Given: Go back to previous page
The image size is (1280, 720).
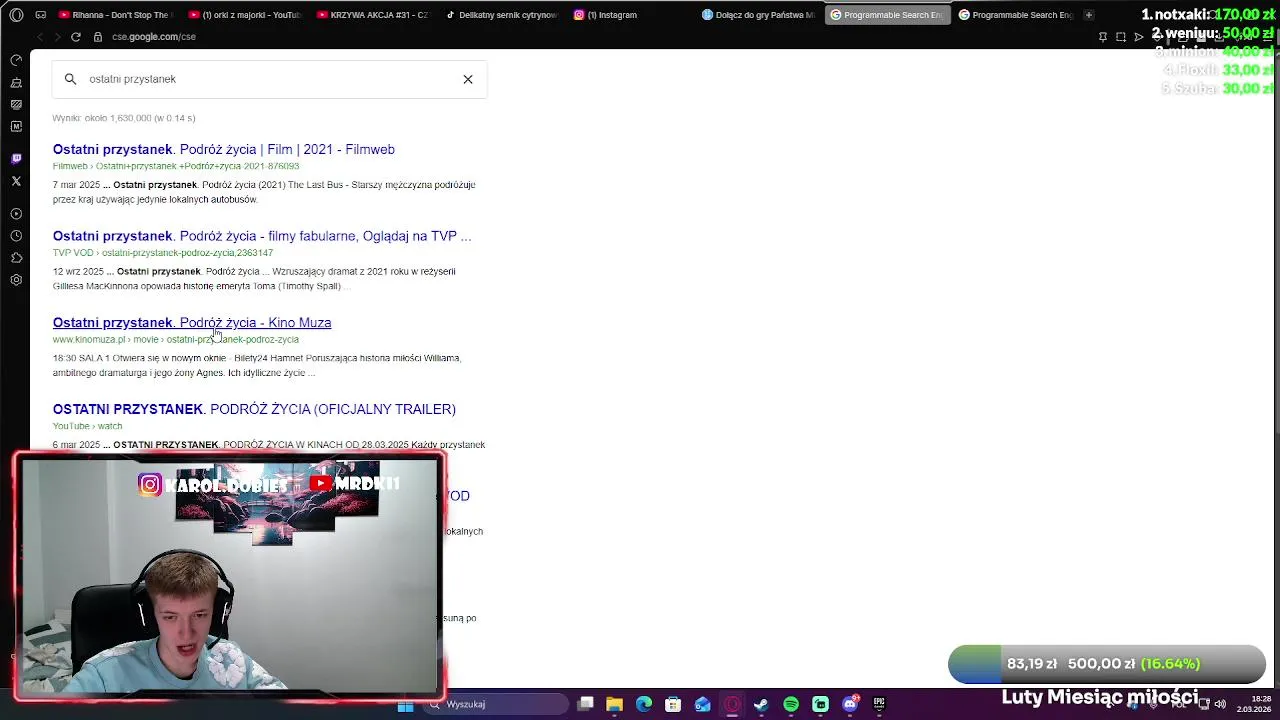Looking at the screenshot, I should pos(40,37).
